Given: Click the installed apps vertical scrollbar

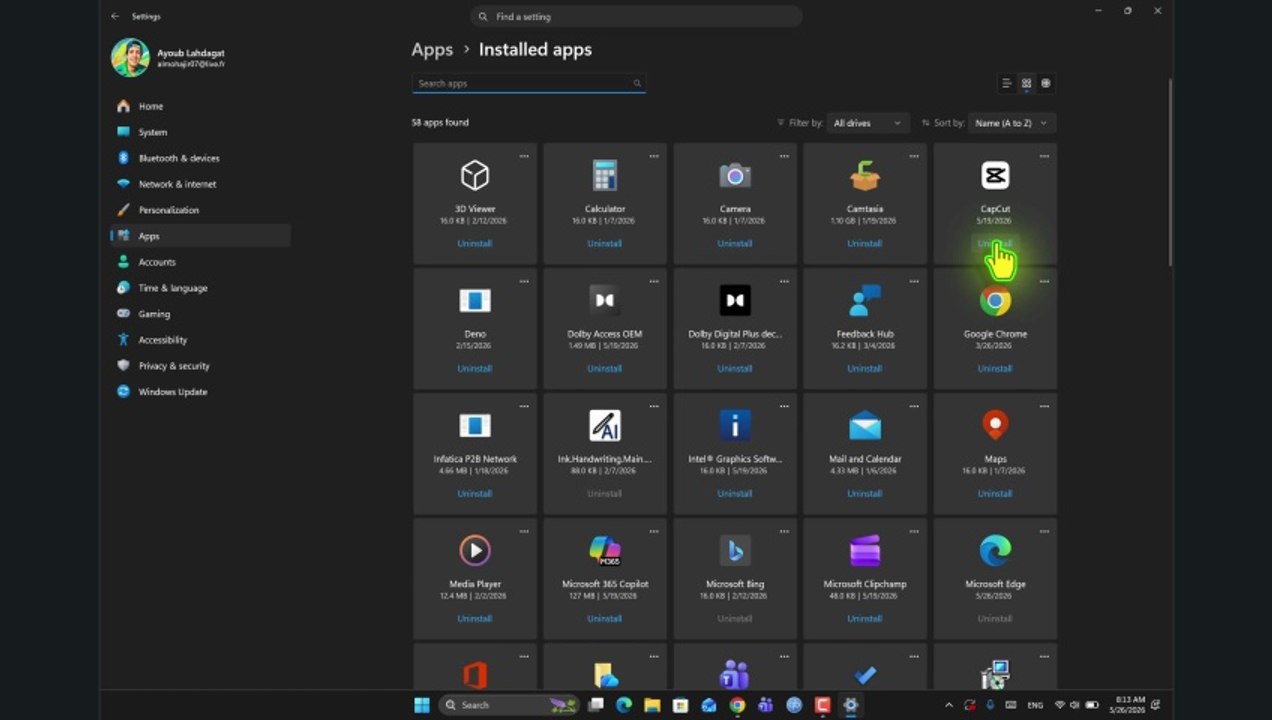Looking at the screenshot, I should pyautogui.click(x=1168, y=170).
